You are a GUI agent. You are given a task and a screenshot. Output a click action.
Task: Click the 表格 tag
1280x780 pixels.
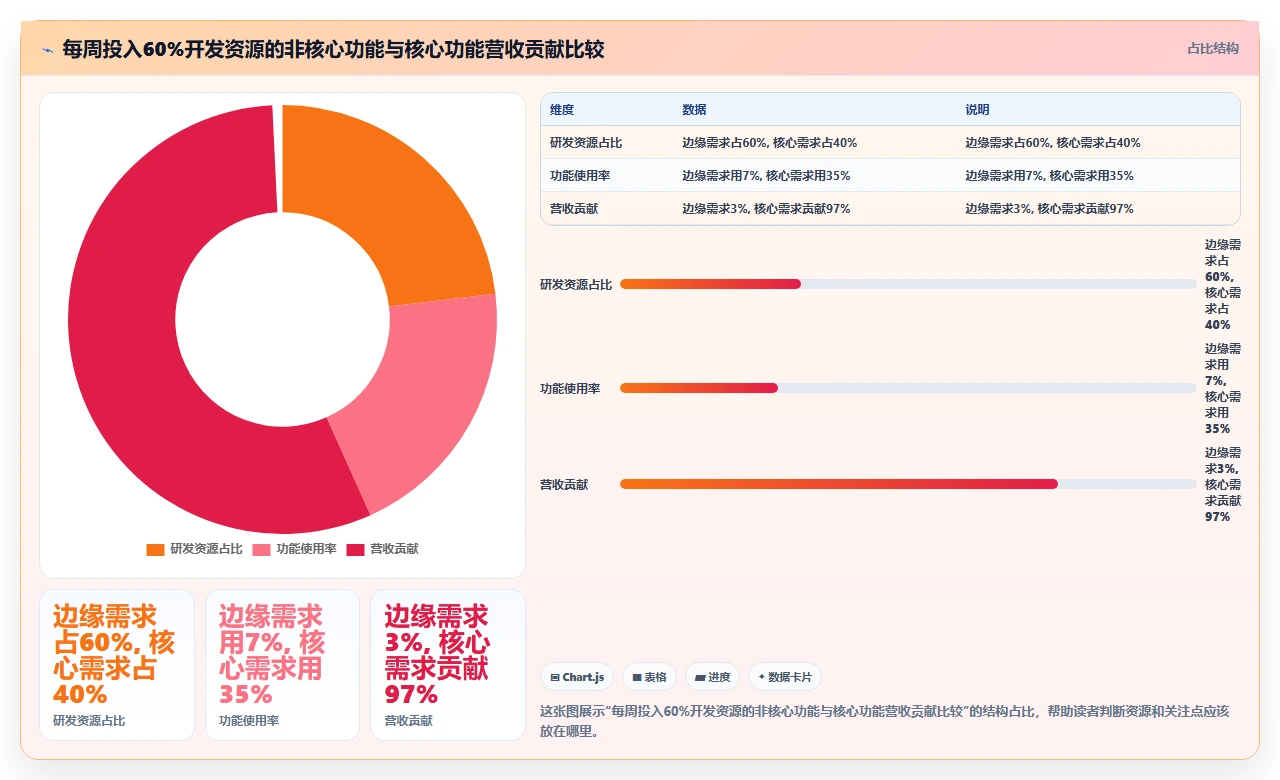(649, 677)
